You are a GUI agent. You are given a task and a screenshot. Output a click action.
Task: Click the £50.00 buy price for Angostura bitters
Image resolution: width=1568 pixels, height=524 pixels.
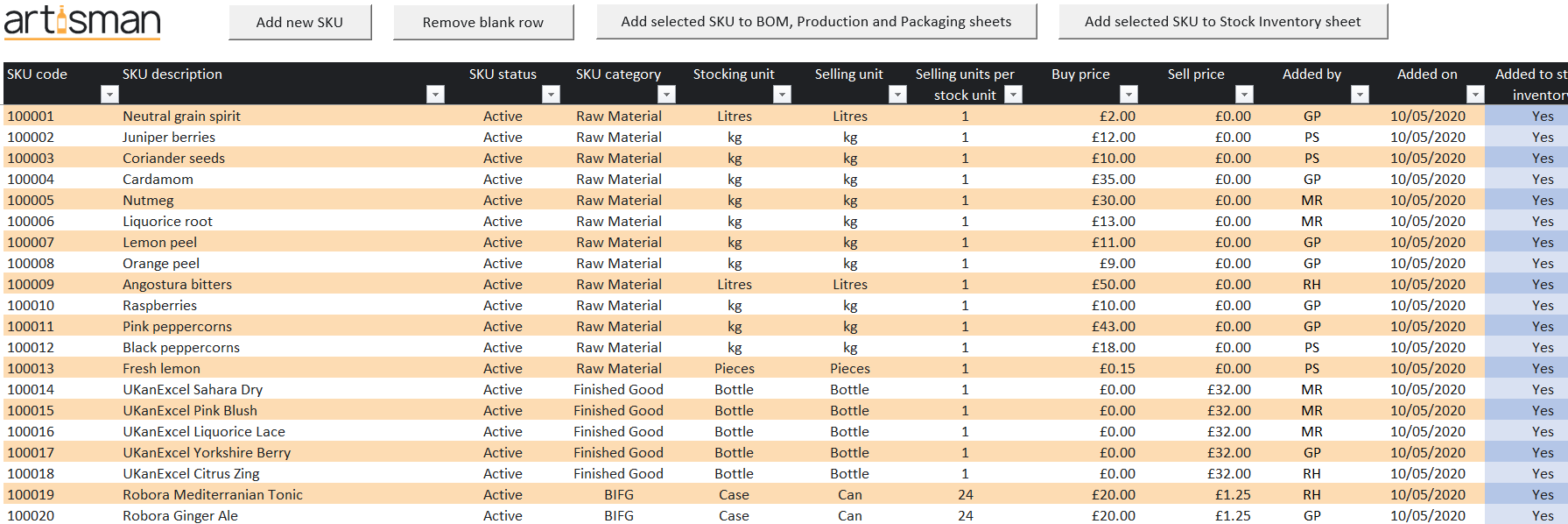tap(1113, 285)
